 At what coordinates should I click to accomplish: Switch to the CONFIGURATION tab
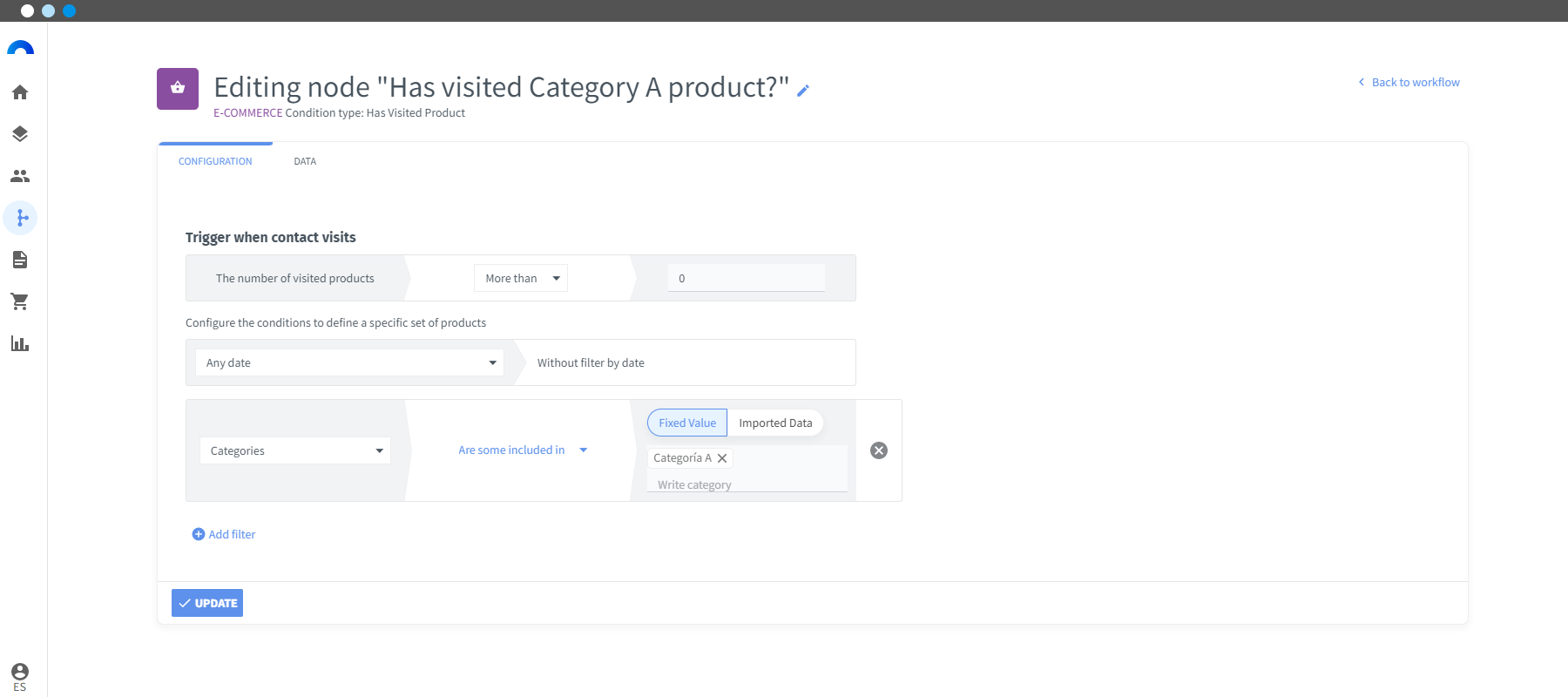click(x=215, y=161)
